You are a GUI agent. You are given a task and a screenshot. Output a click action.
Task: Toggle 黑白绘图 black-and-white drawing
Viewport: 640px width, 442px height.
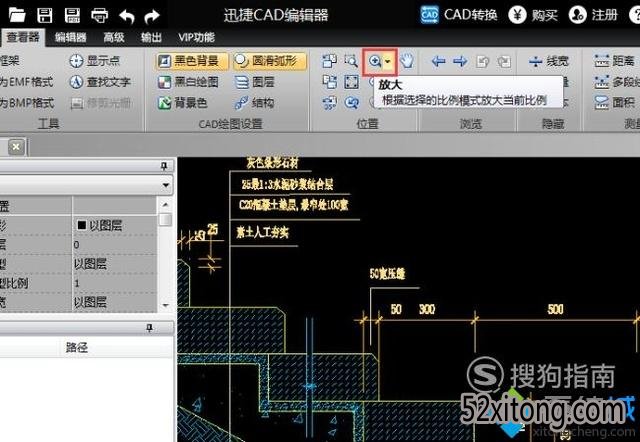(188, 82)
